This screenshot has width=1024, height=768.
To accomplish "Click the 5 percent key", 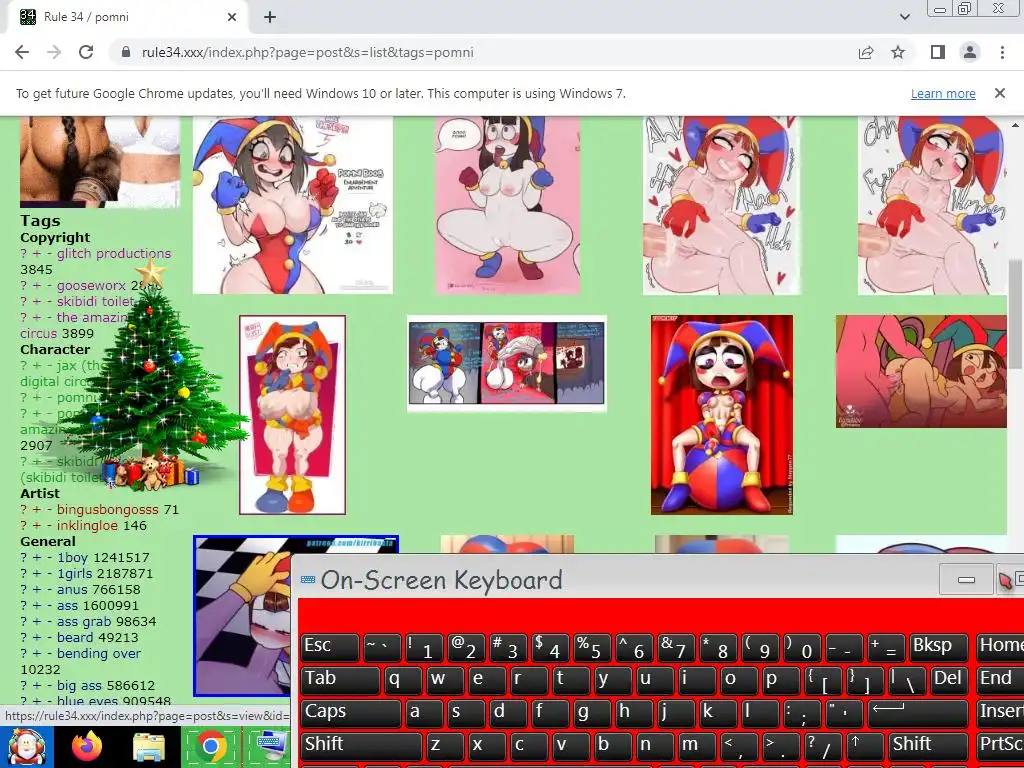I will [592, 647].
